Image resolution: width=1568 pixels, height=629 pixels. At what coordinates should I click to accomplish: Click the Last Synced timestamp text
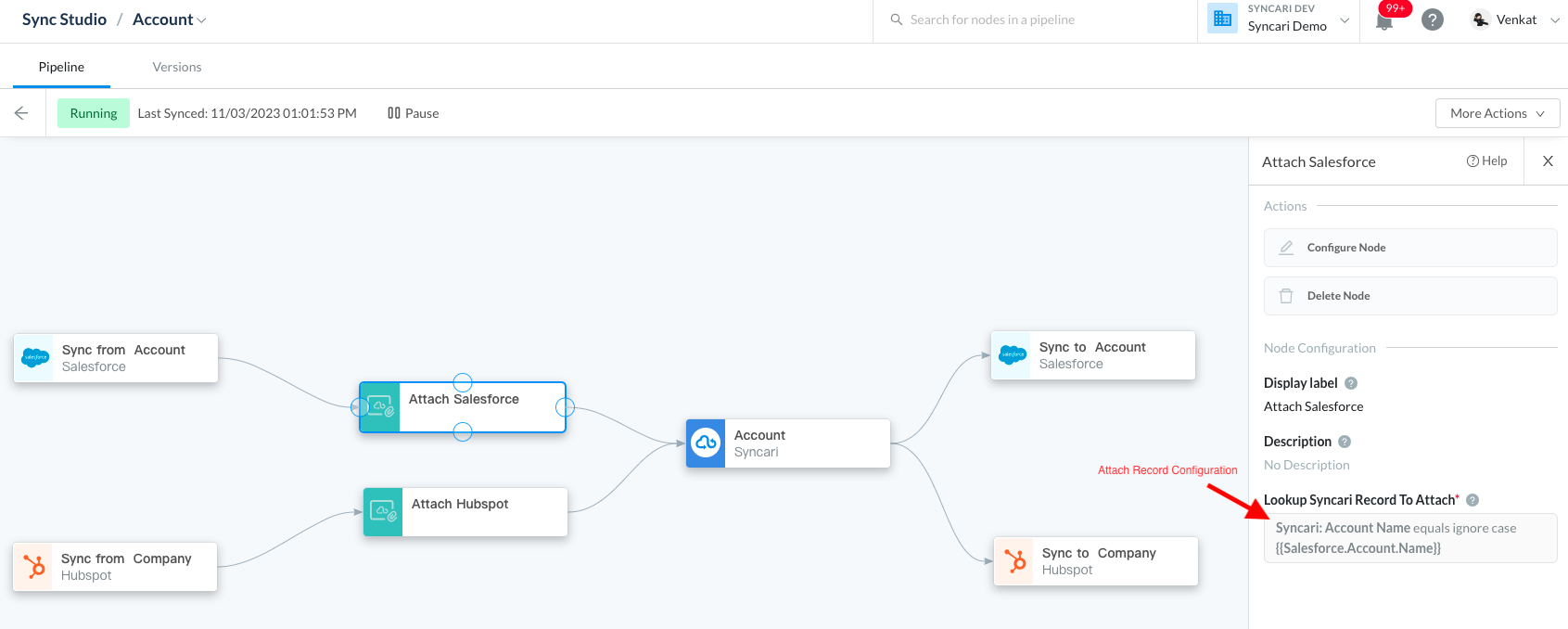(248, 113)
